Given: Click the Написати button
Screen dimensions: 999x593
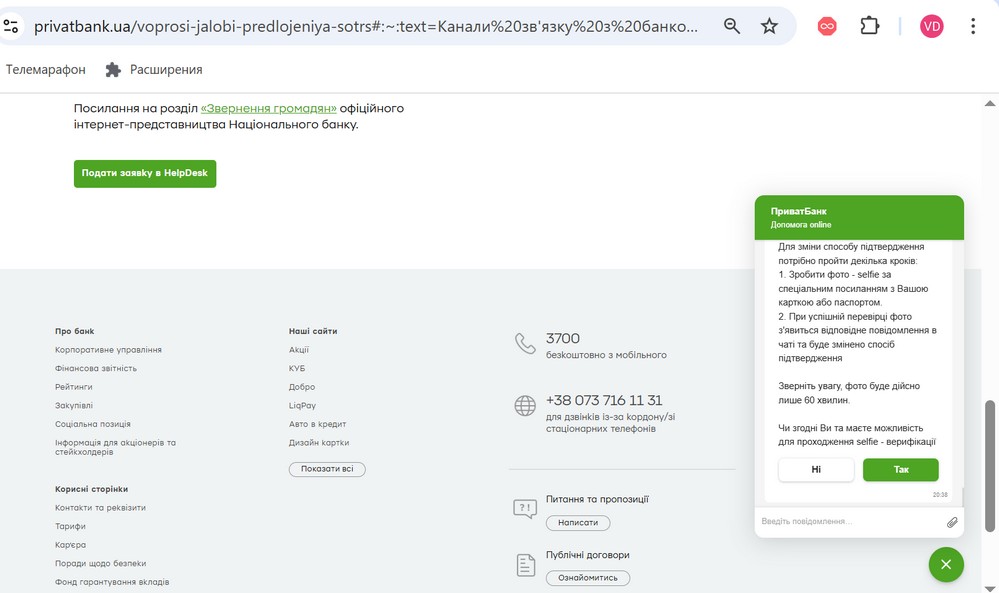Looking at the screenshot, I should pyautogui.click(x=578, y=523).
